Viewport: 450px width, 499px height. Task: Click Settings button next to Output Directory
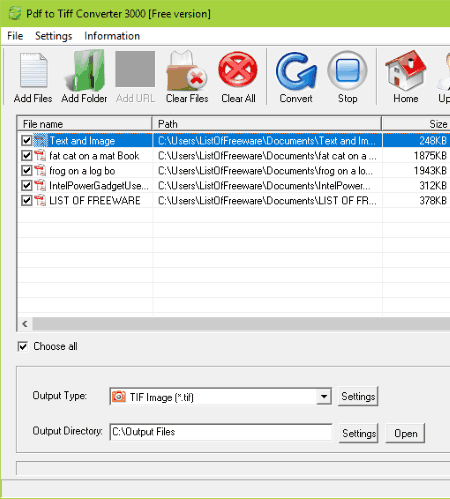tap(359, 433)
